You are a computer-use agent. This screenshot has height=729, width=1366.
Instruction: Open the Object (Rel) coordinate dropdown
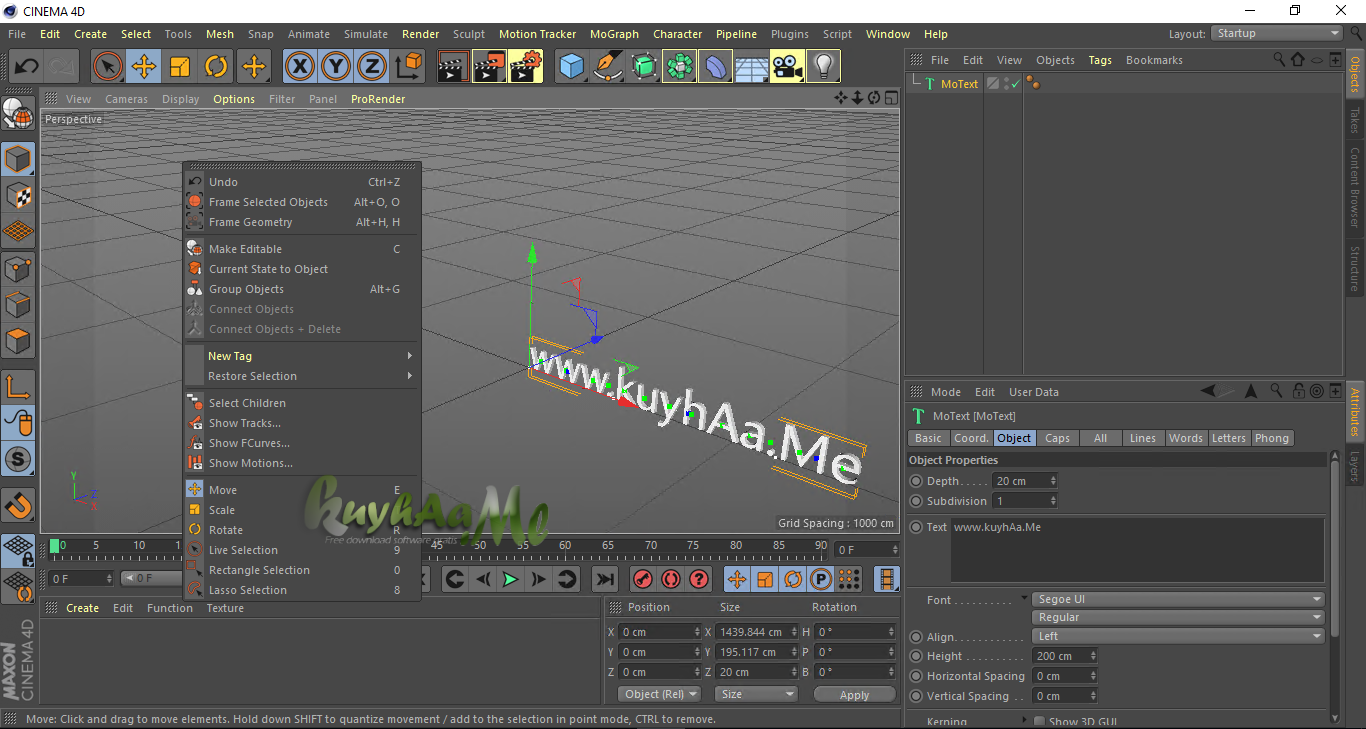(659, 694)
